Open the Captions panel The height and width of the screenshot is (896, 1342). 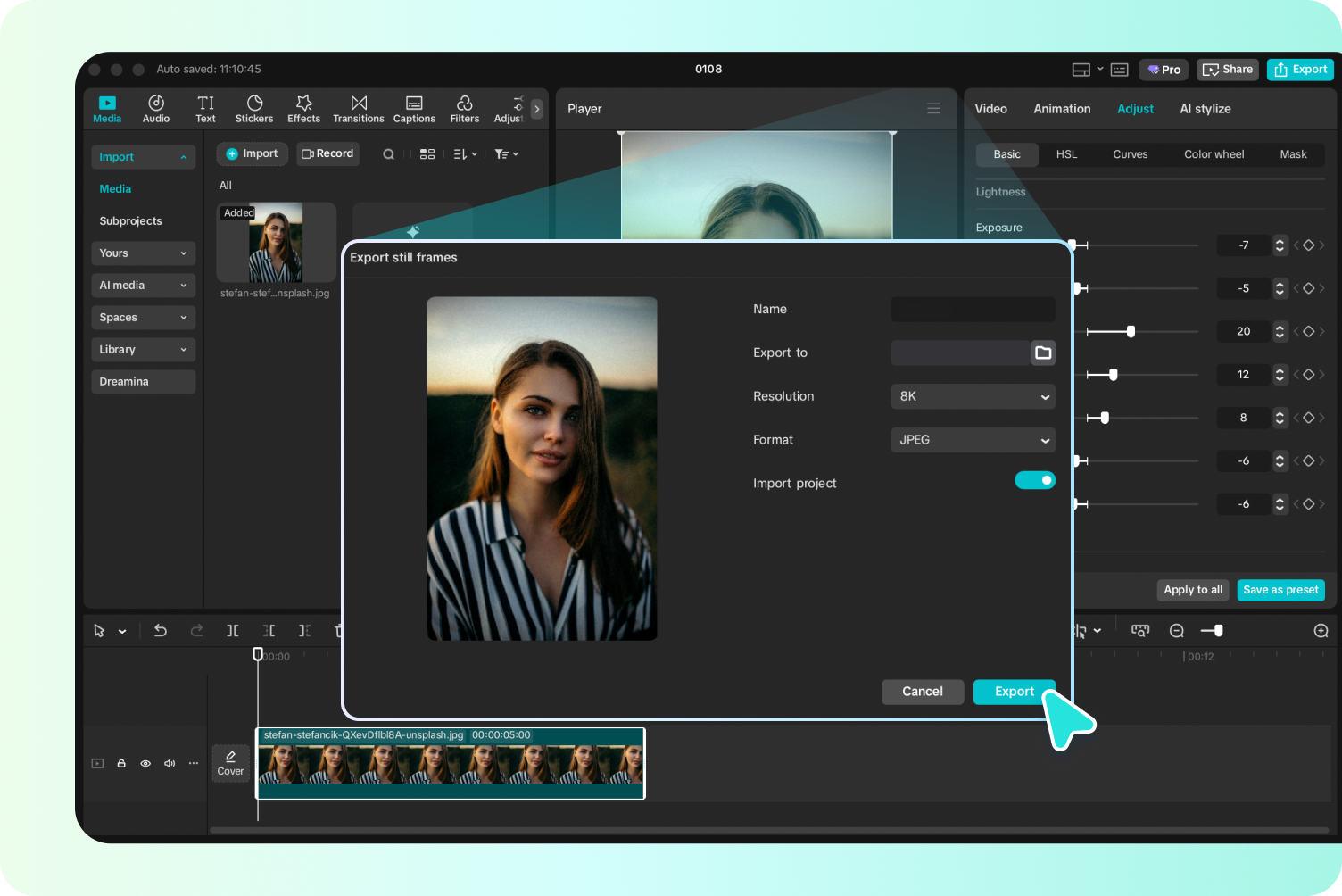pos(414,108)
